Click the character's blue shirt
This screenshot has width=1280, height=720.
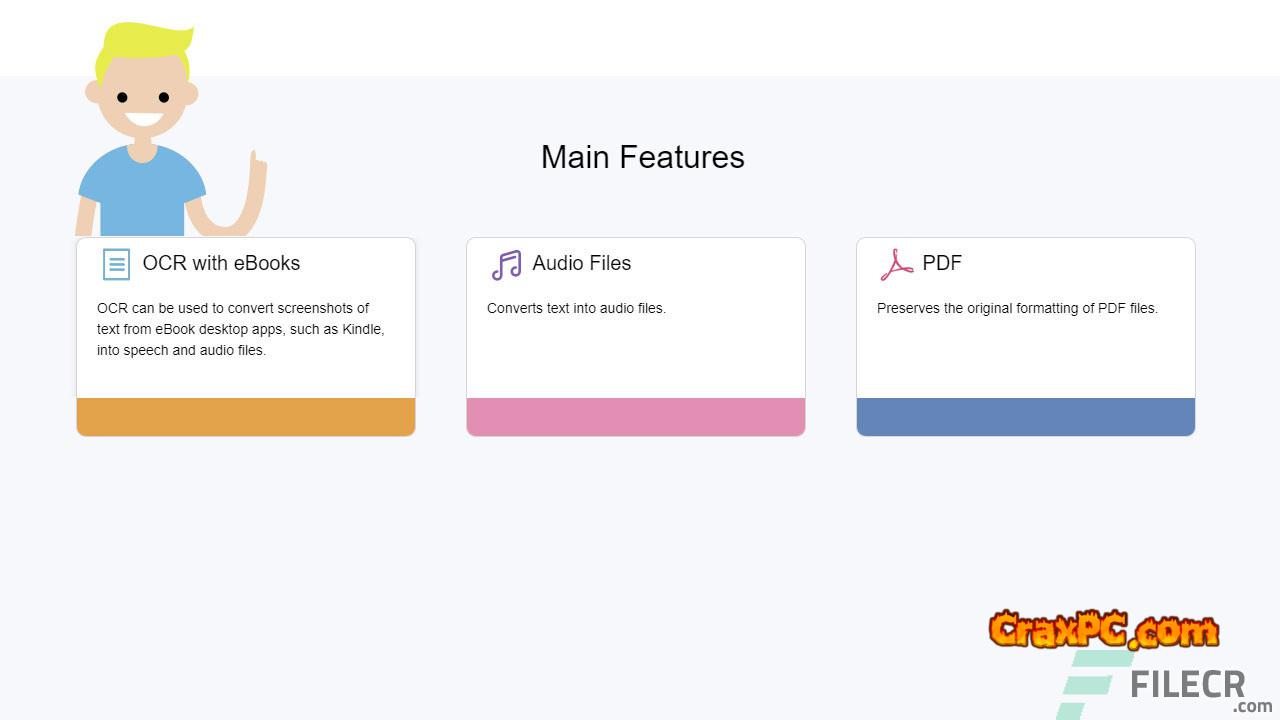click(x=141, y=195)
